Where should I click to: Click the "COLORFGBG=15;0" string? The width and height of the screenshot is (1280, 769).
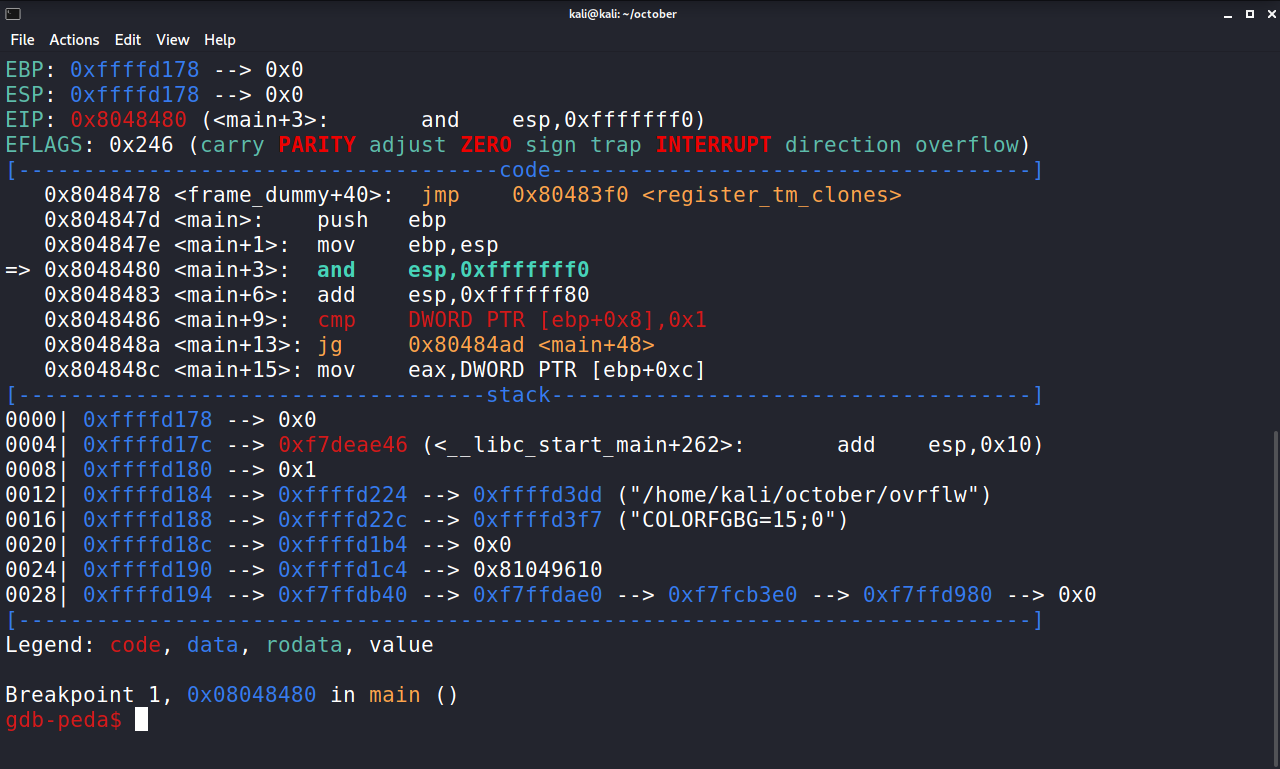point(733,520)
